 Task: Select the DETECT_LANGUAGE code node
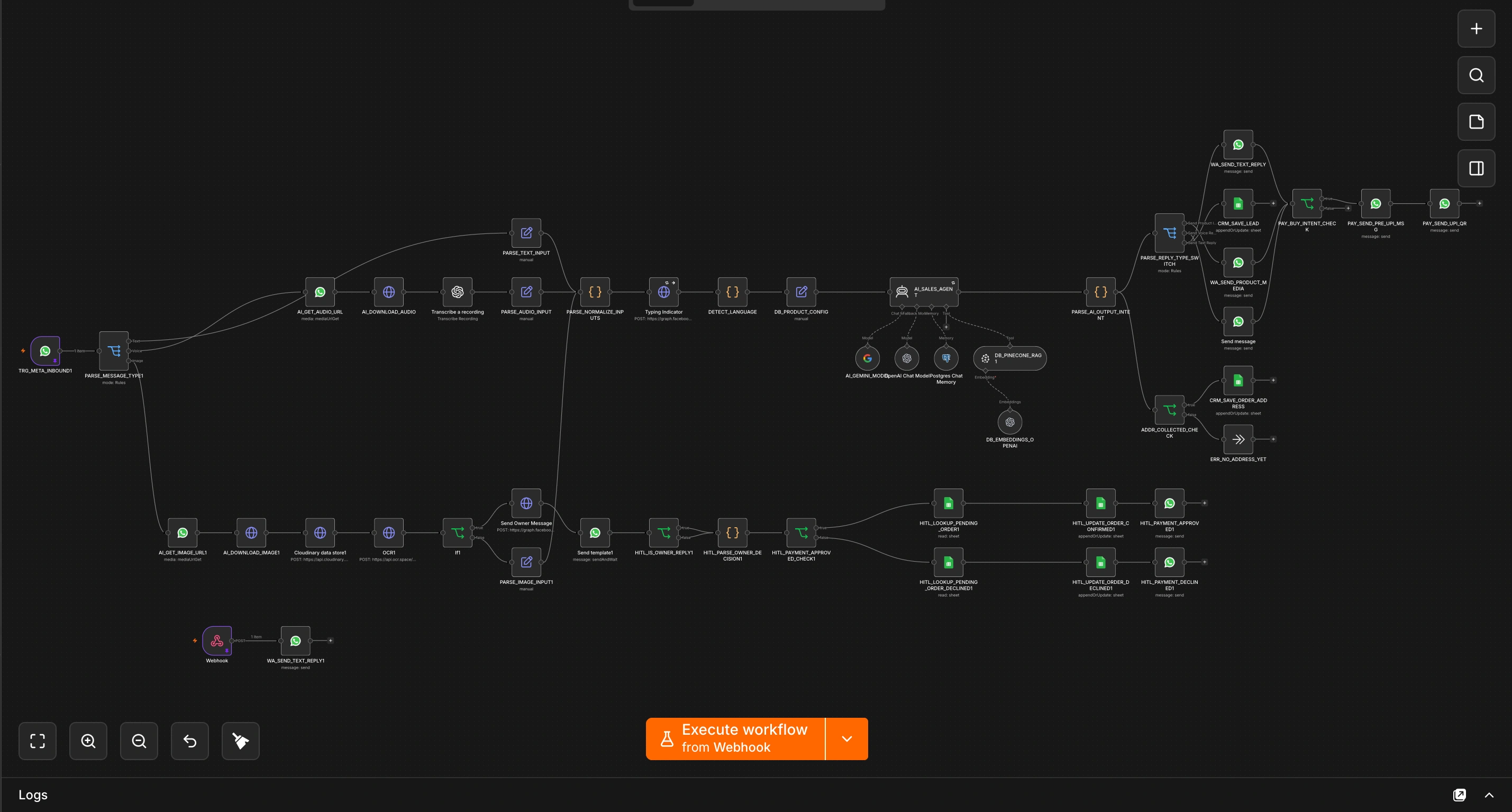(x=733, y=292)
